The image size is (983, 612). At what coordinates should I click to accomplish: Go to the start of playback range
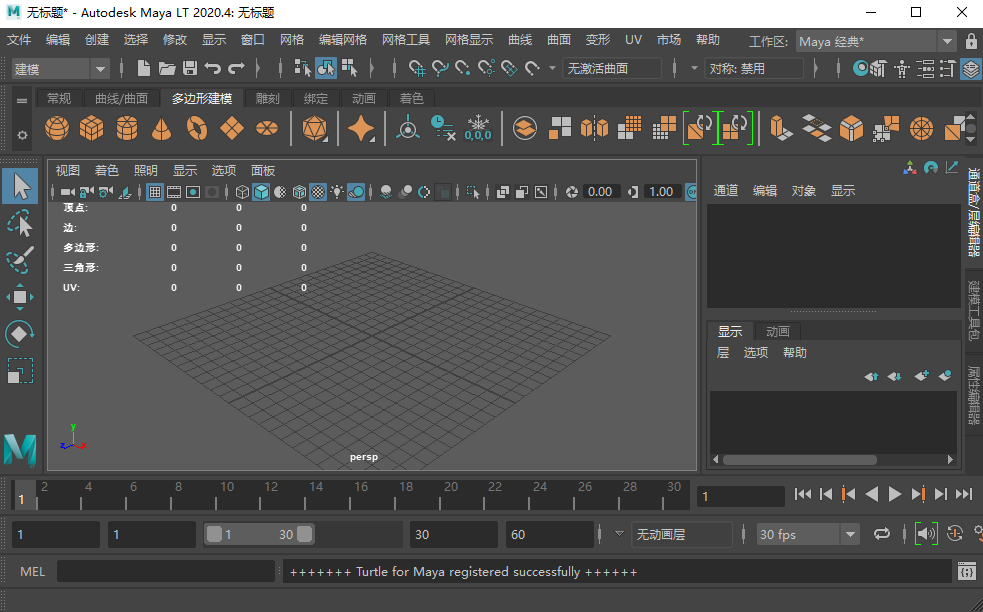(x=802, y=494)
